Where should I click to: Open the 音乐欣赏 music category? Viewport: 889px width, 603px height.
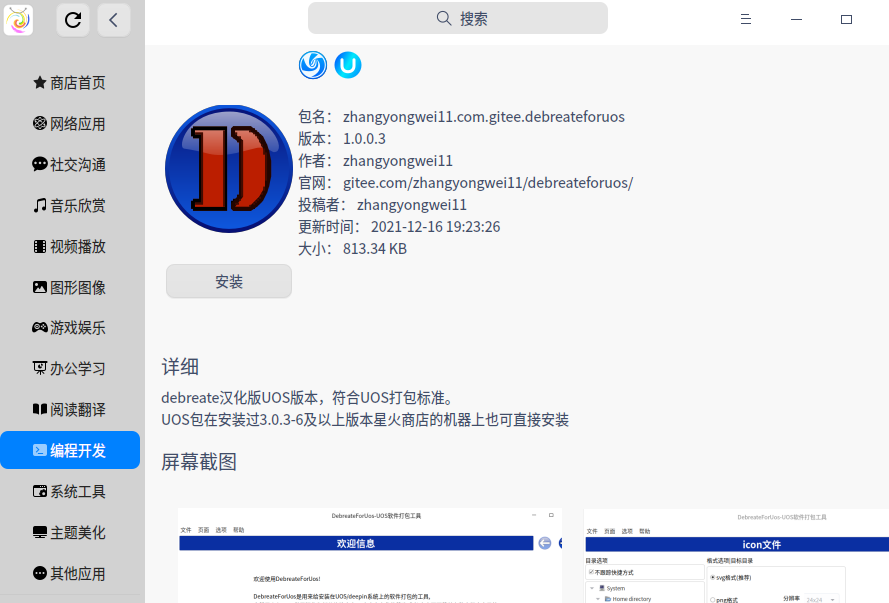pyautogui.click(x=72, y=205)
